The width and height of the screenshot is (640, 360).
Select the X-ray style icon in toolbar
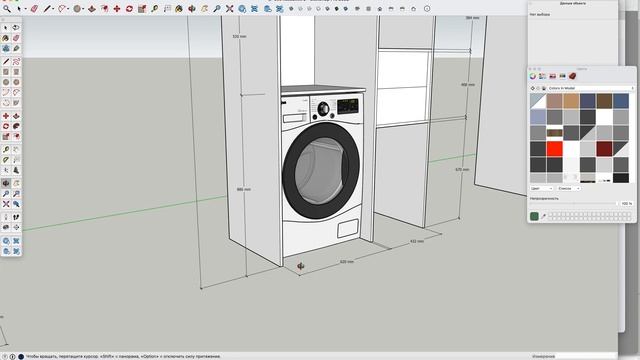click(291, 8)
